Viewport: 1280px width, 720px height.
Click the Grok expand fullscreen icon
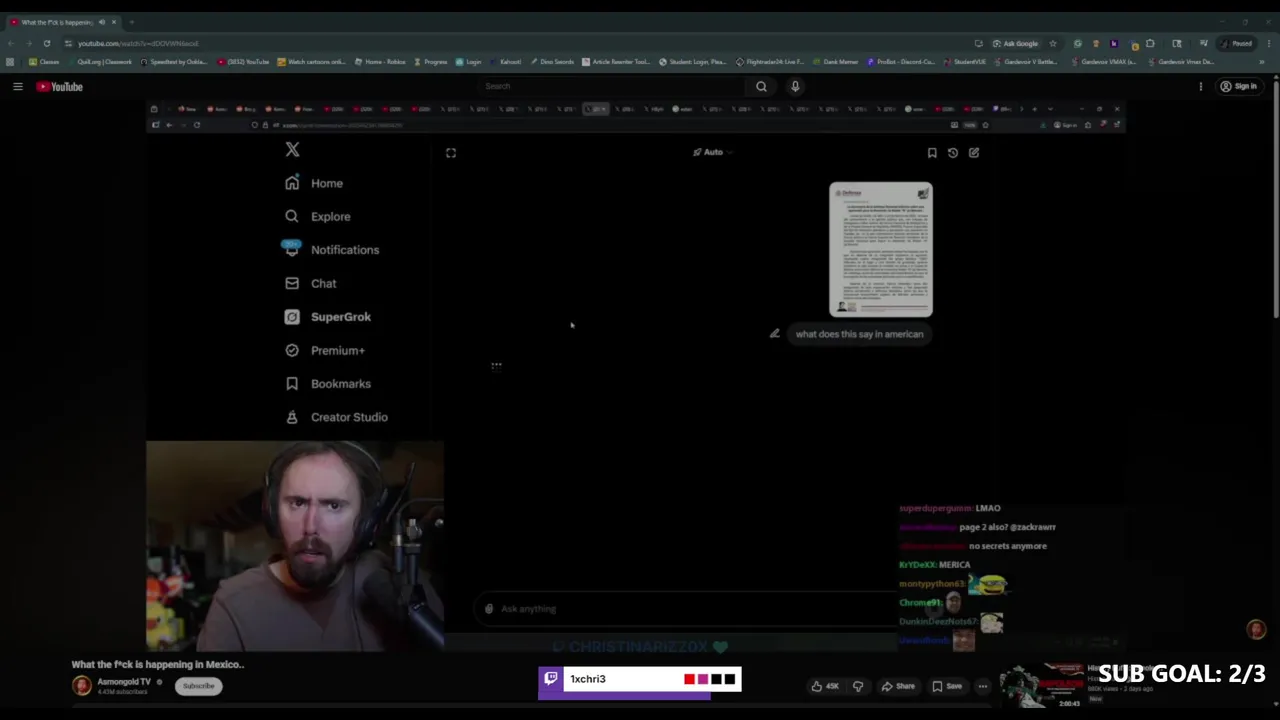coord(451,153)
